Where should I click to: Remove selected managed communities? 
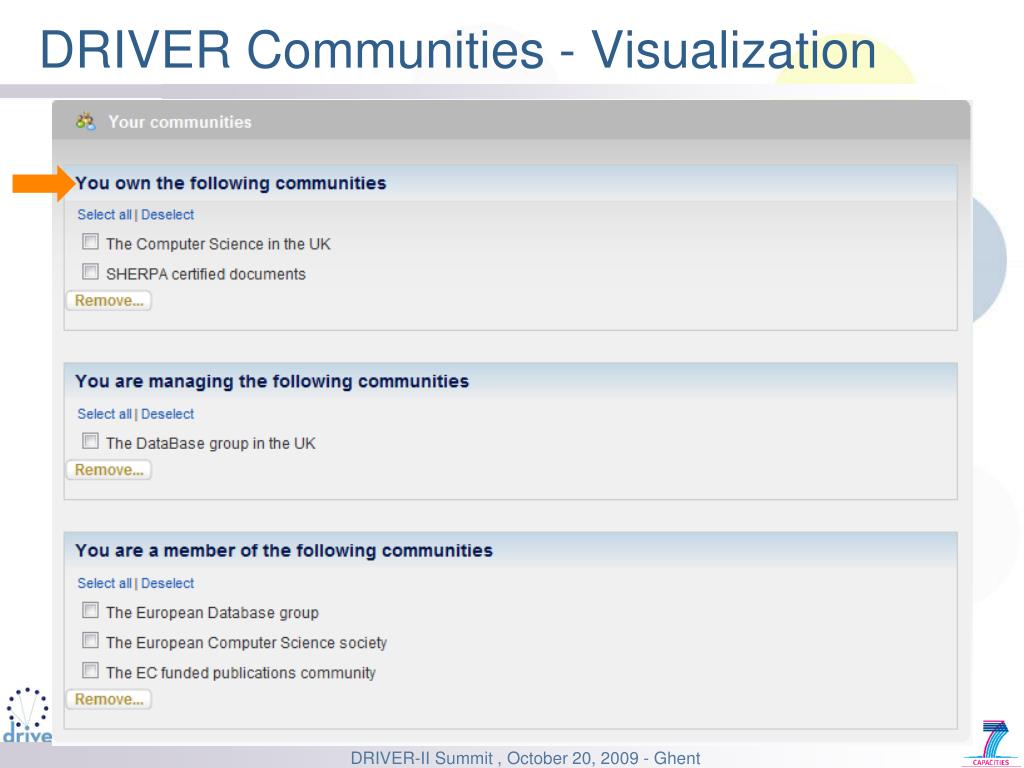click(x=109, y=470)
